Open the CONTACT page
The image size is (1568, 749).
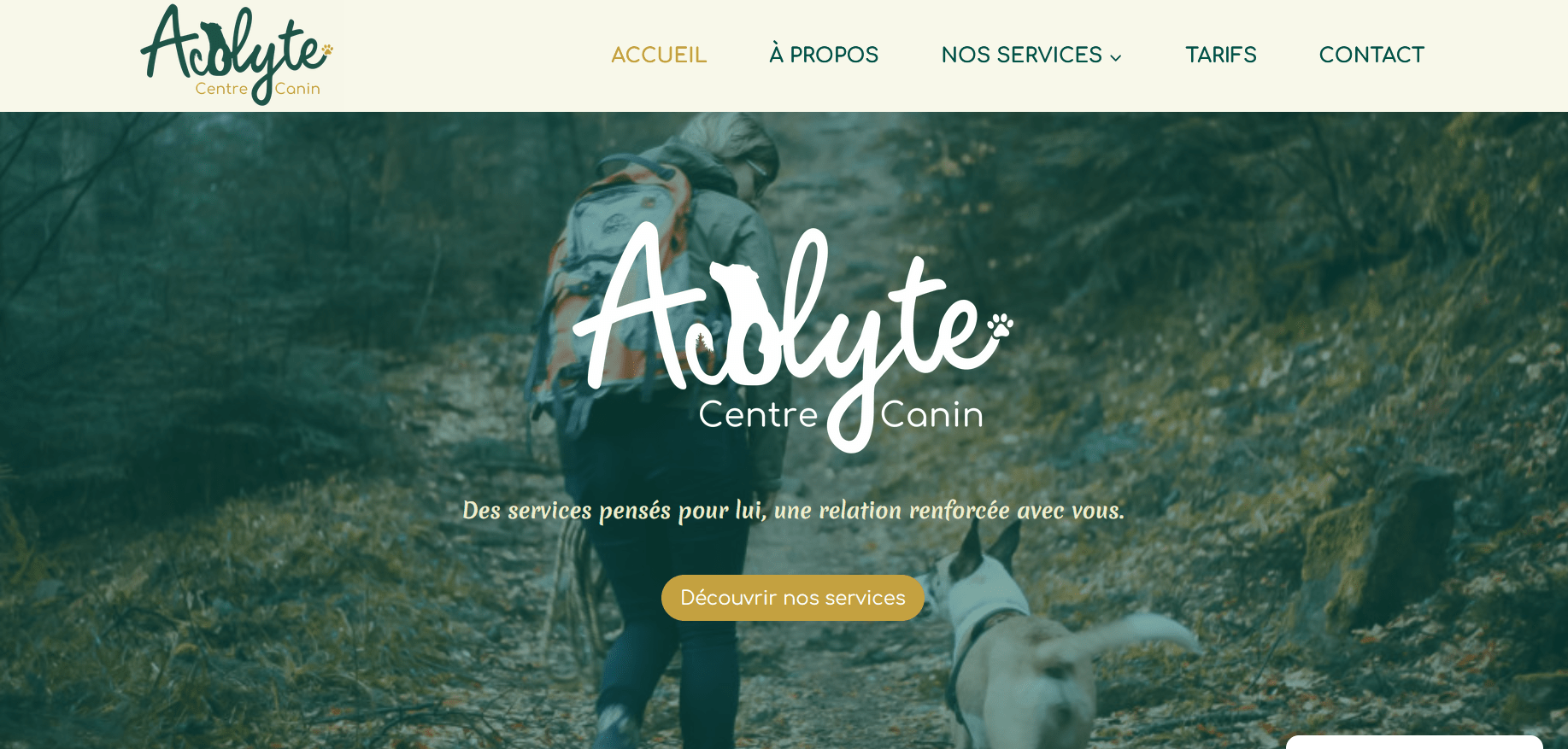pyautogui.click(x=1371, y=55)
